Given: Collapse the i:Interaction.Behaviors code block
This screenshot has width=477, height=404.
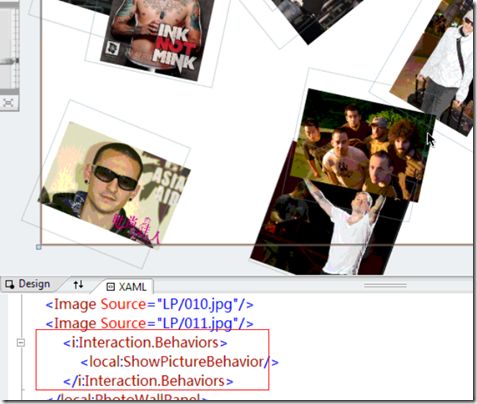Looking at the screenshot, I should 21,342.
